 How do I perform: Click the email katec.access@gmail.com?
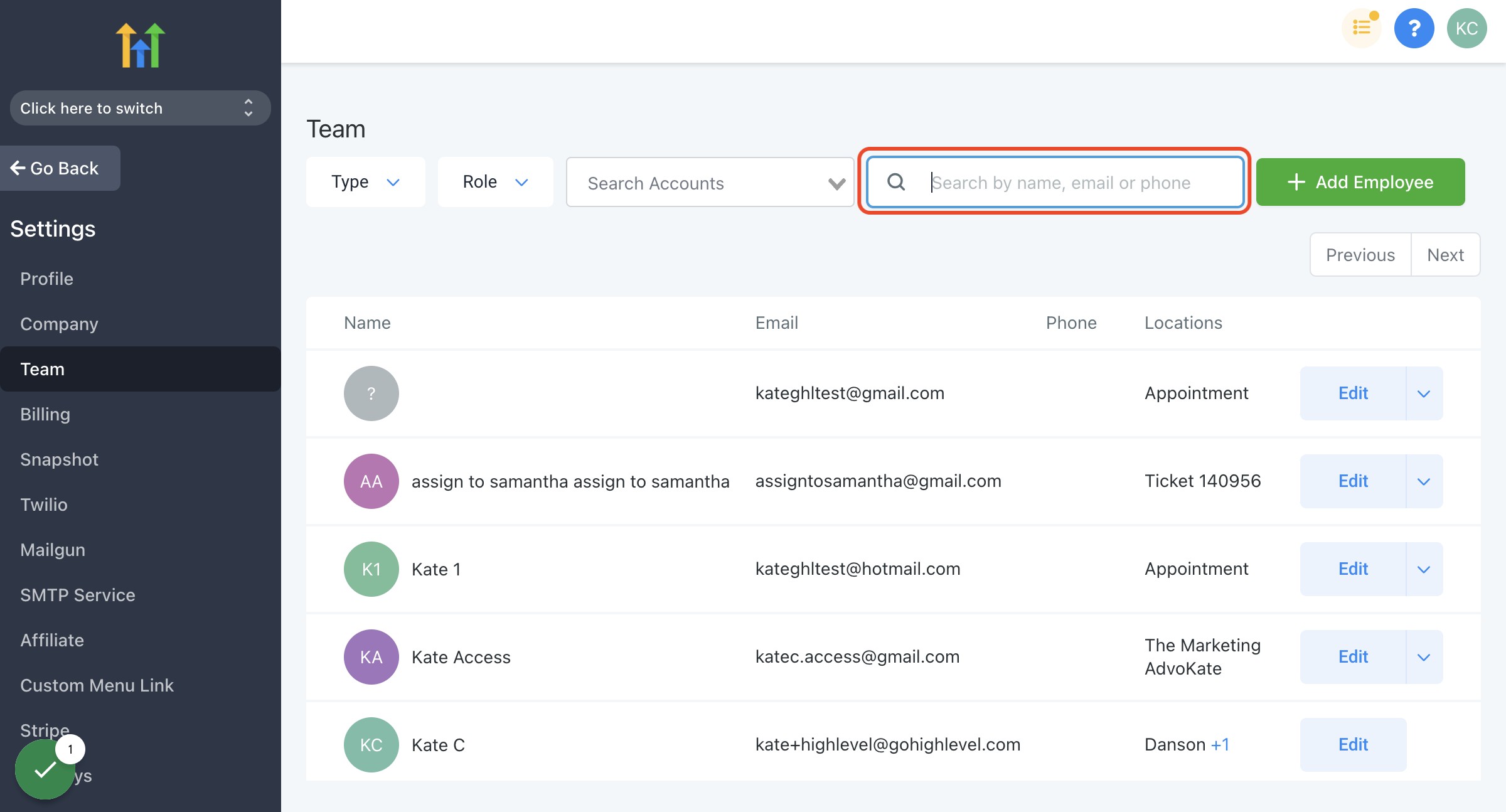click(x=857, y=657)
